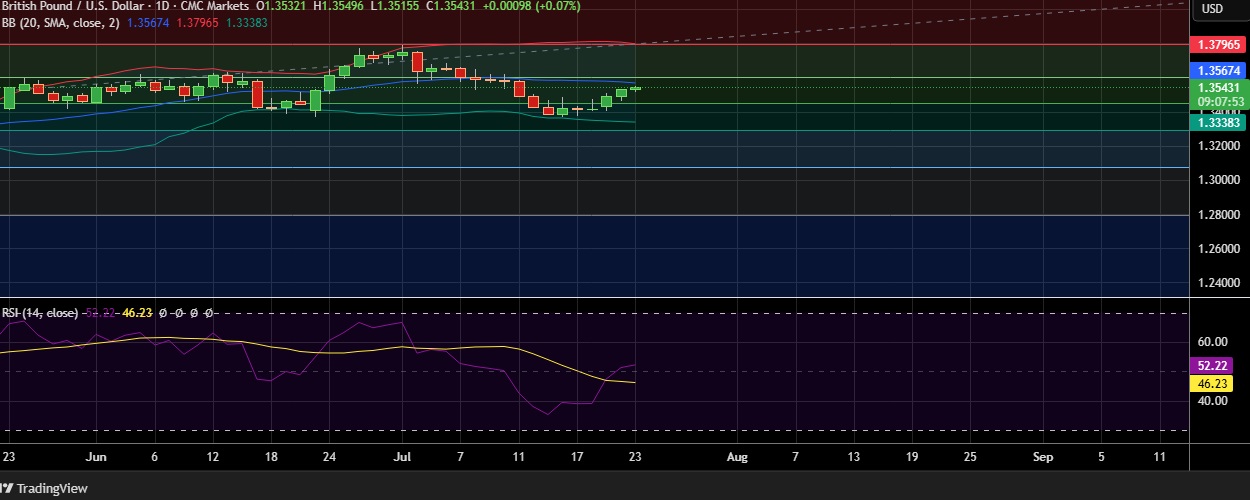Click the 1.26000 price scale value
This screenshot has width=1250, height=500.
tap(1220, 249)
